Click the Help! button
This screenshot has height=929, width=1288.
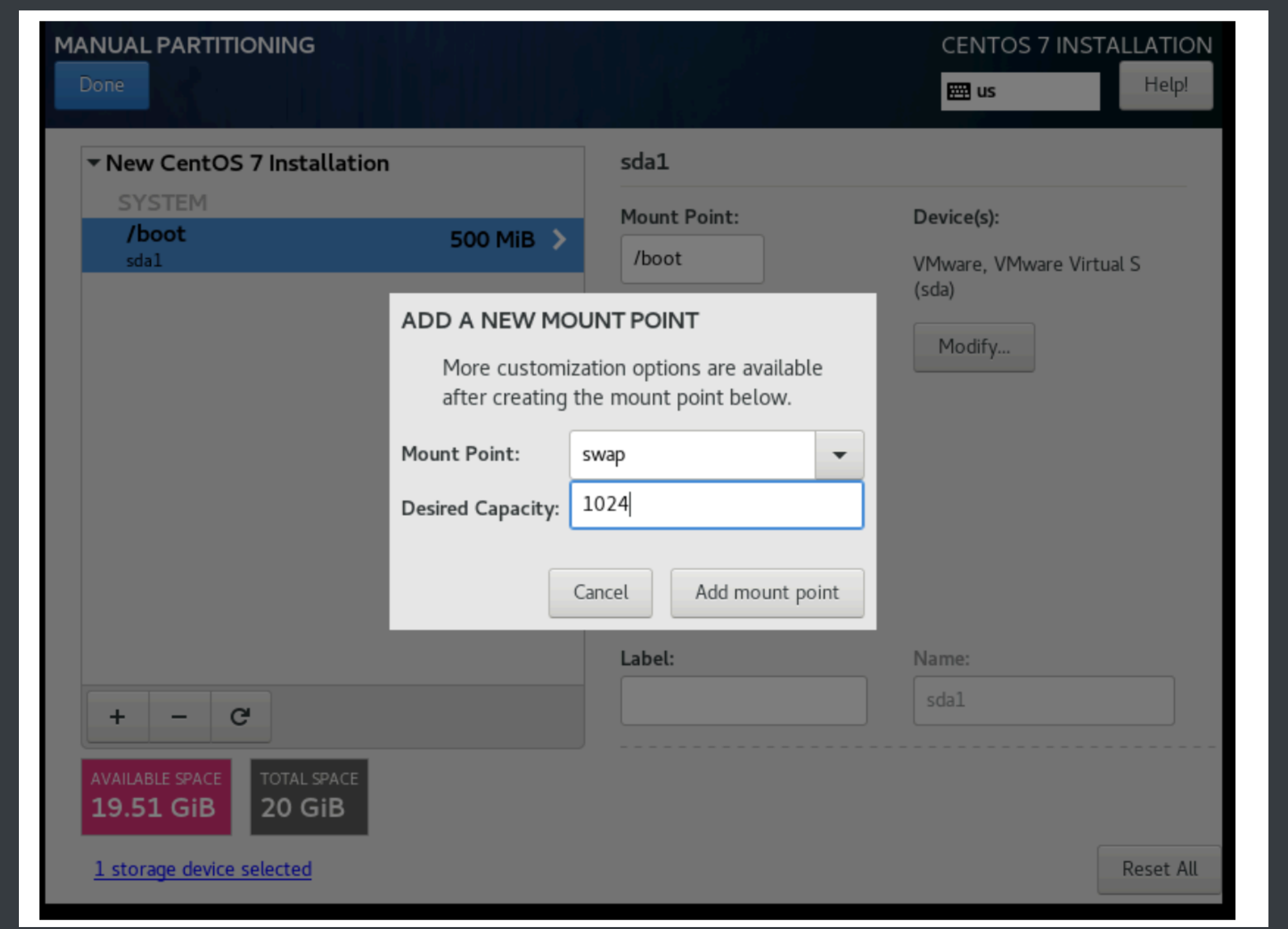point(1165,85)
